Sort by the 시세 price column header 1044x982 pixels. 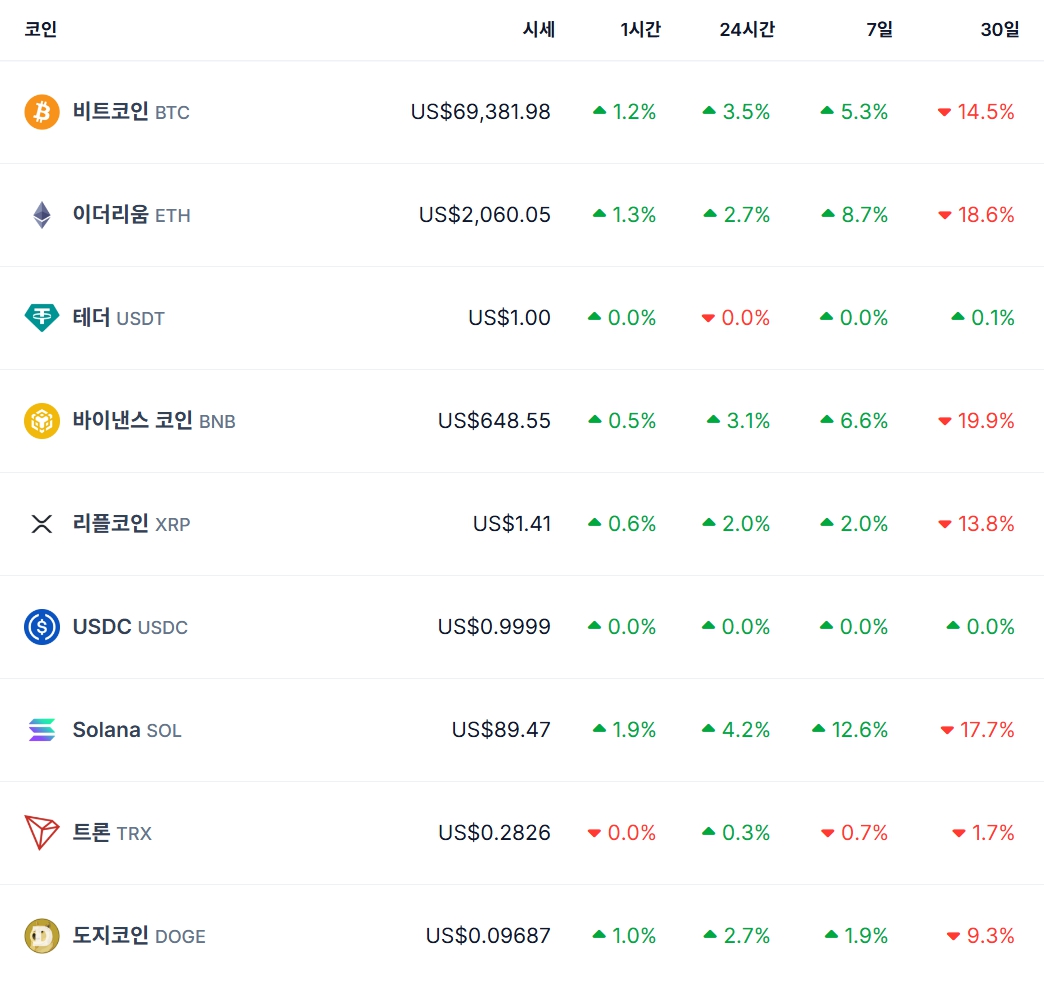pos(539,29)
